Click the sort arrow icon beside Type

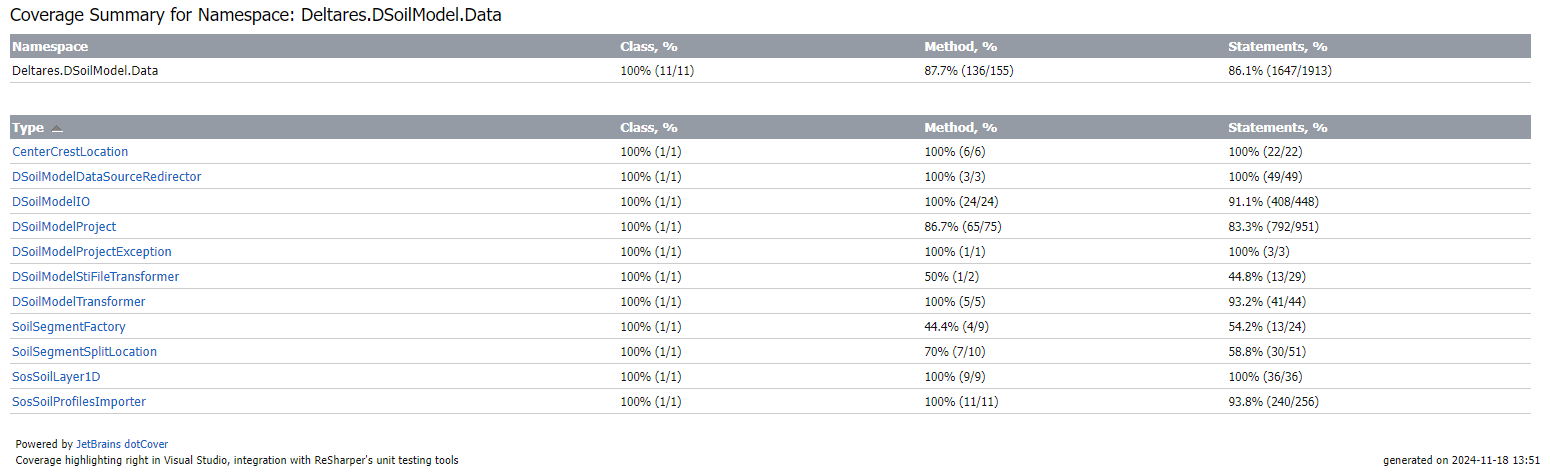(57, 129)
